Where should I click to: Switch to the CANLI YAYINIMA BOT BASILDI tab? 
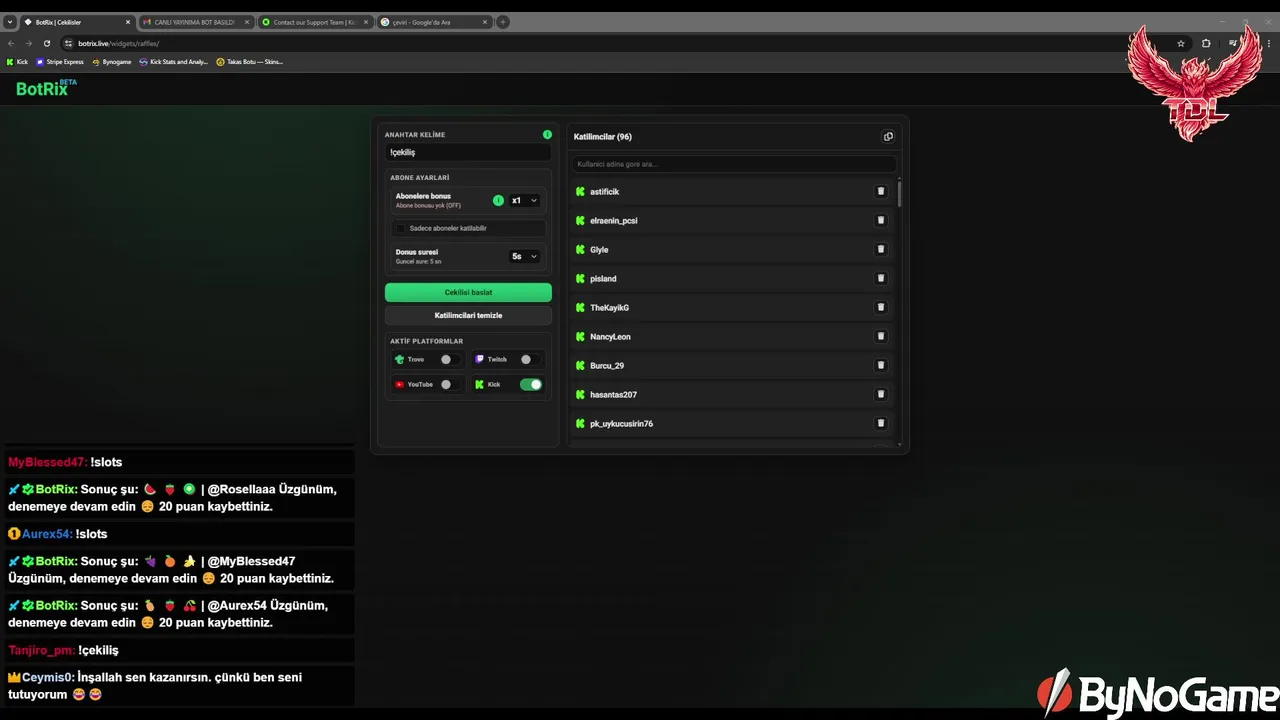click(195, 22)
